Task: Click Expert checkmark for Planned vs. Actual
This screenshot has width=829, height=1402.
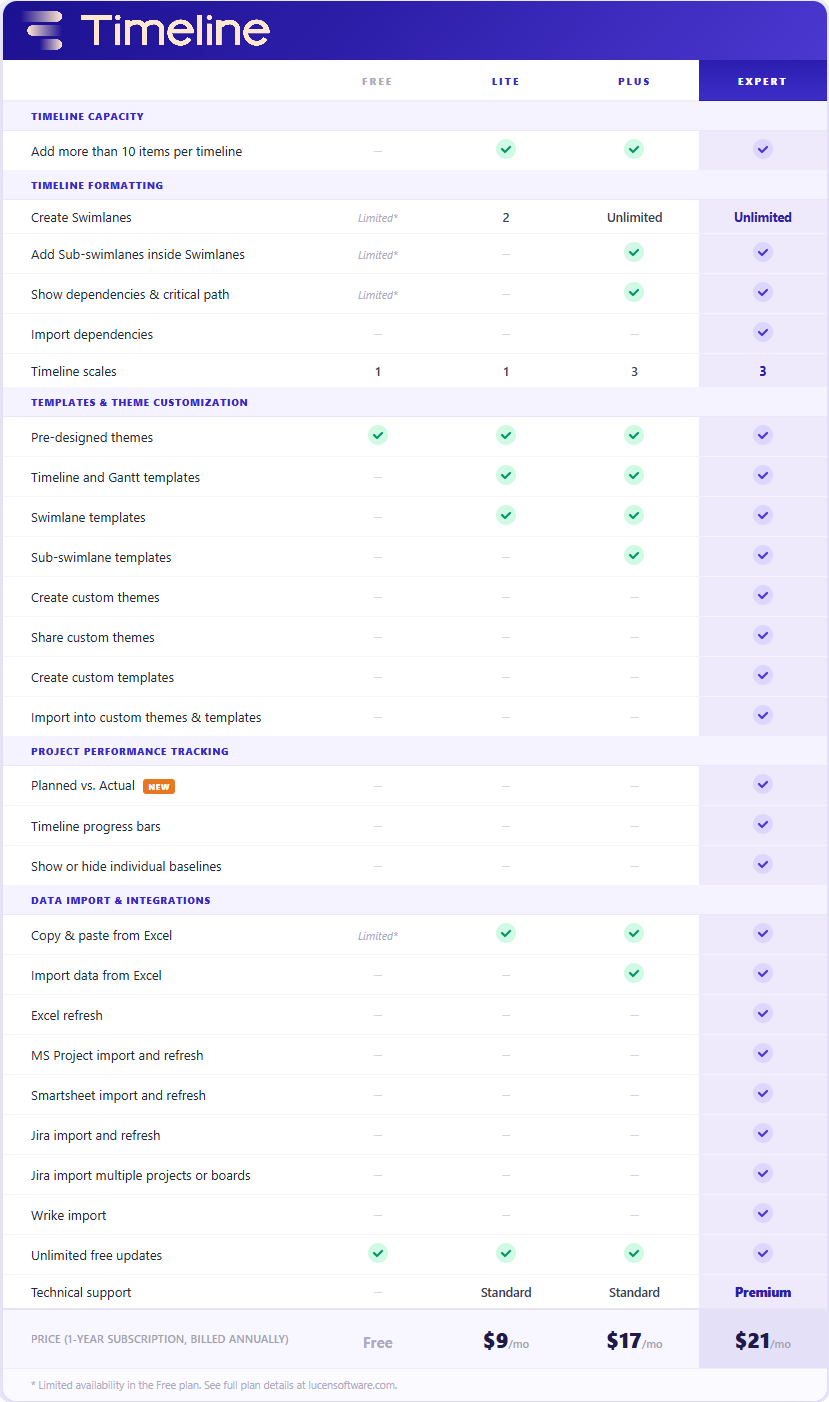Action: coord(763,784)
